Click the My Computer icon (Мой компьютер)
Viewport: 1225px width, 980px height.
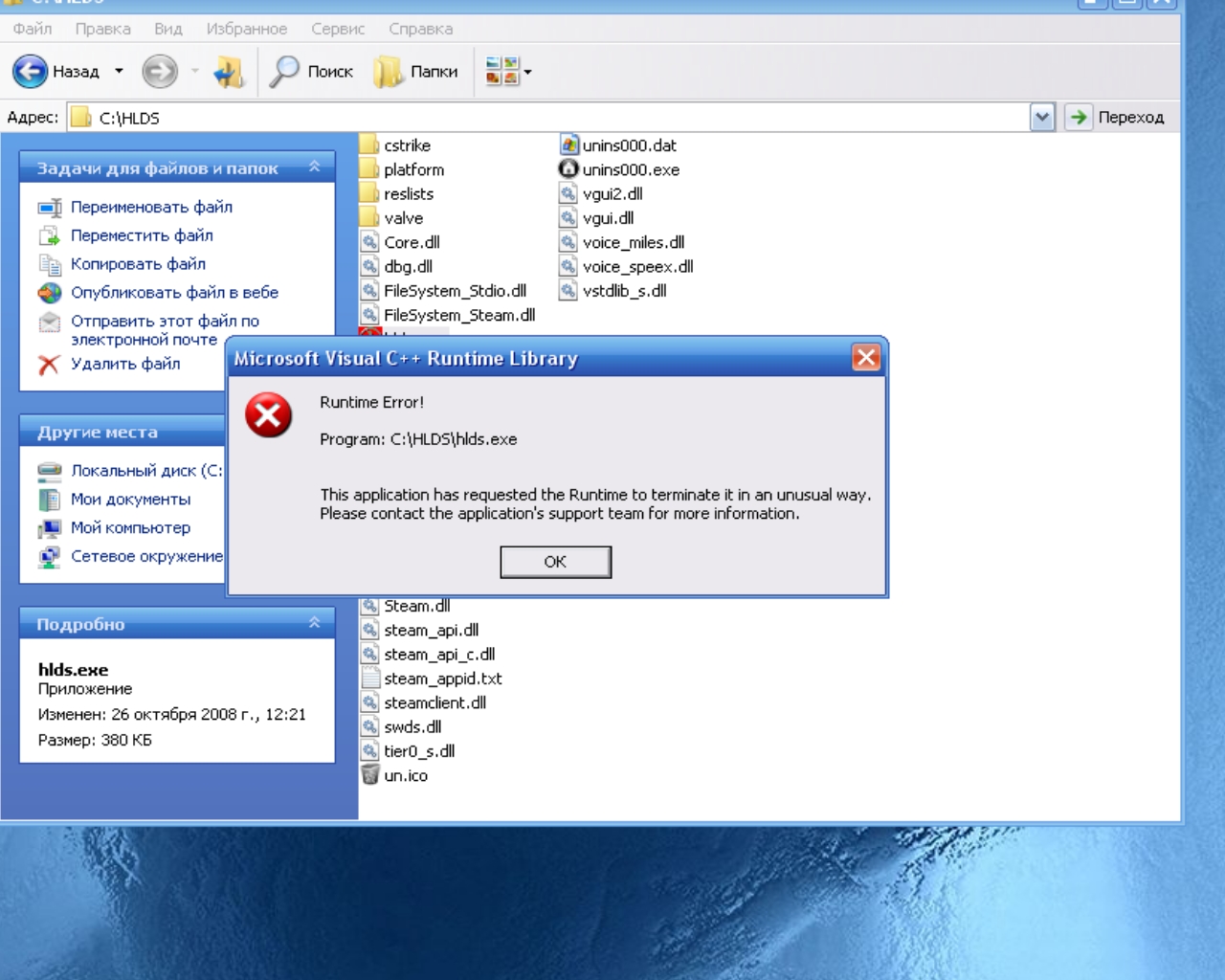pos(50,528)
